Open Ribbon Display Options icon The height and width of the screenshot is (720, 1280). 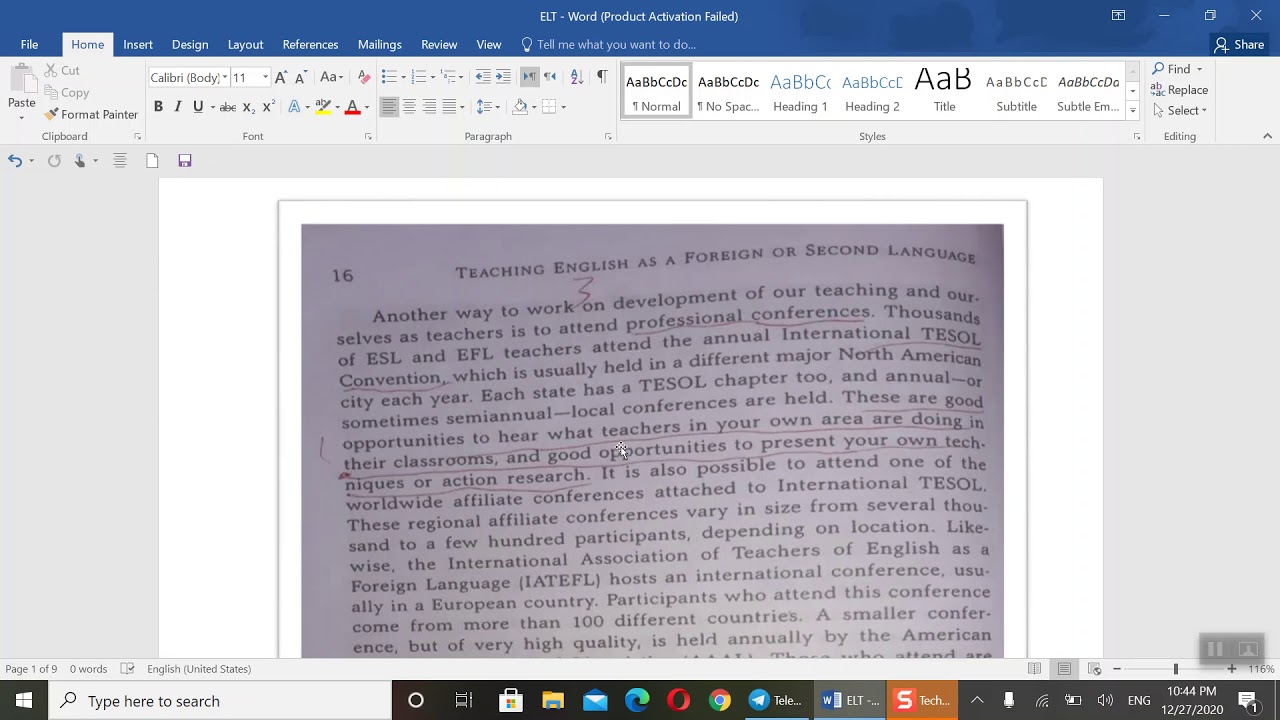[x=1118, y=15]
